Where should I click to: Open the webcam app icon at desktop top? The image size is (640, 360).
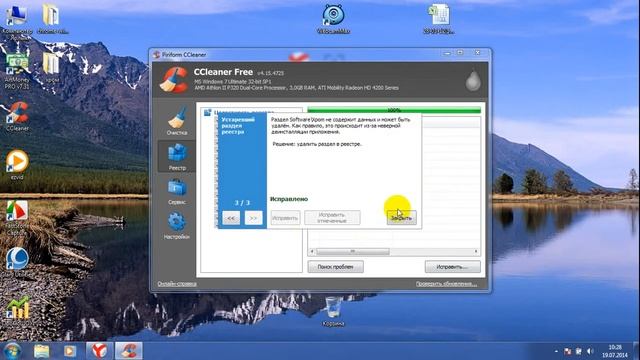[x=333, y=19]
